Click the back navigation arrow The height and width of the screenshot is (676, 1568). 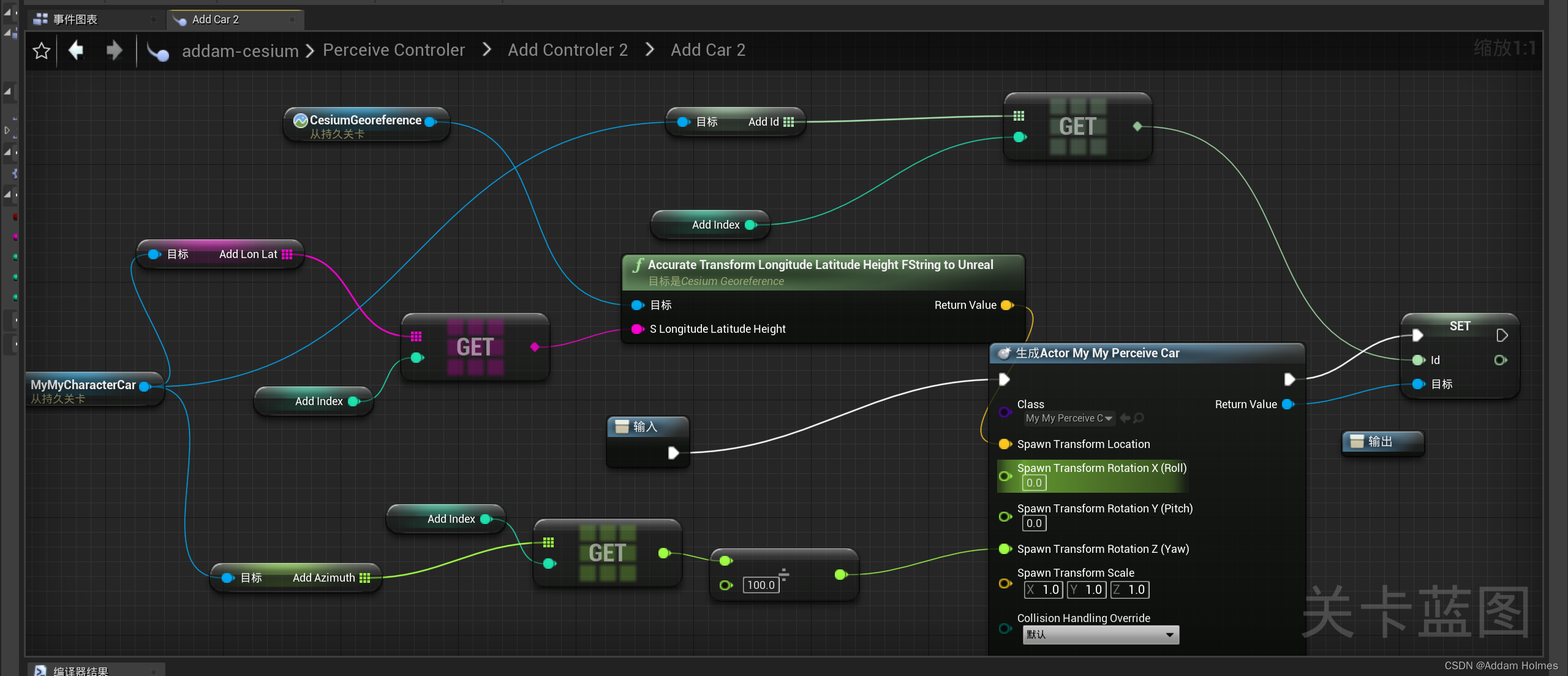(77, 50)
